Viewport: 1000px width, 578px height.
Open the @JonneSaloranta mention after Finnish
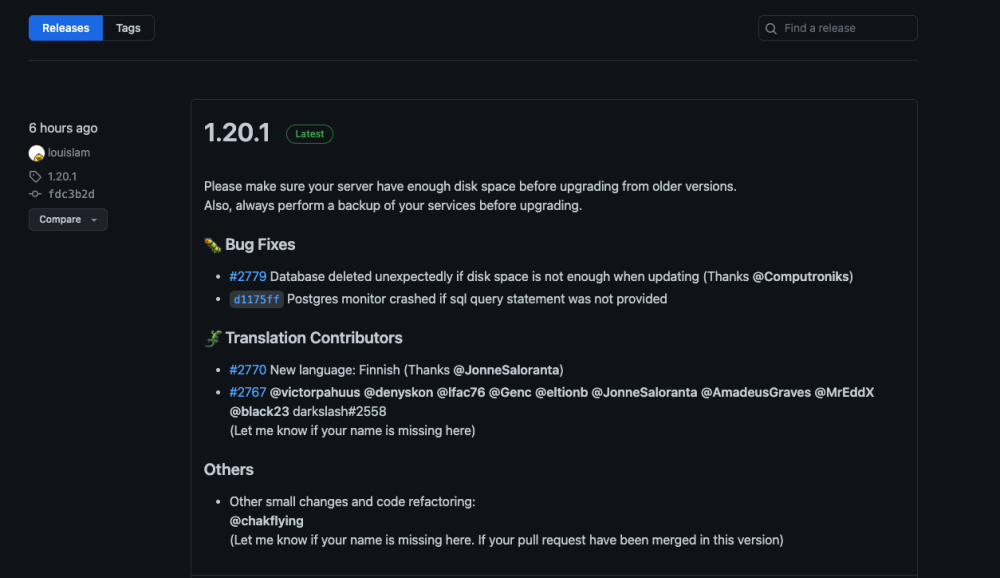coord(506,370)
